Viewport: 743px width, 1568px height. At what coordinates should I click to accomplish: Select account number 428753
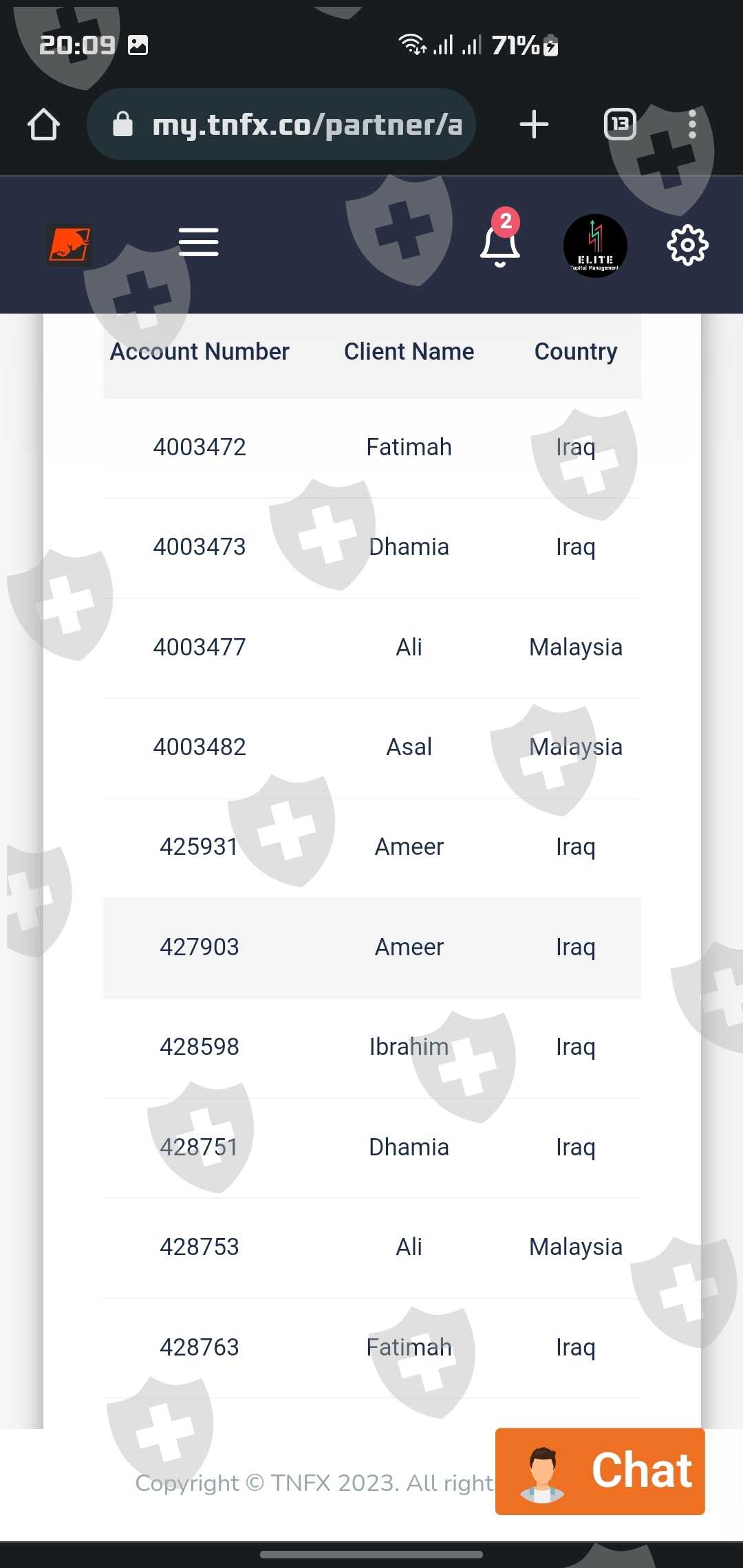coord(200,1247)
